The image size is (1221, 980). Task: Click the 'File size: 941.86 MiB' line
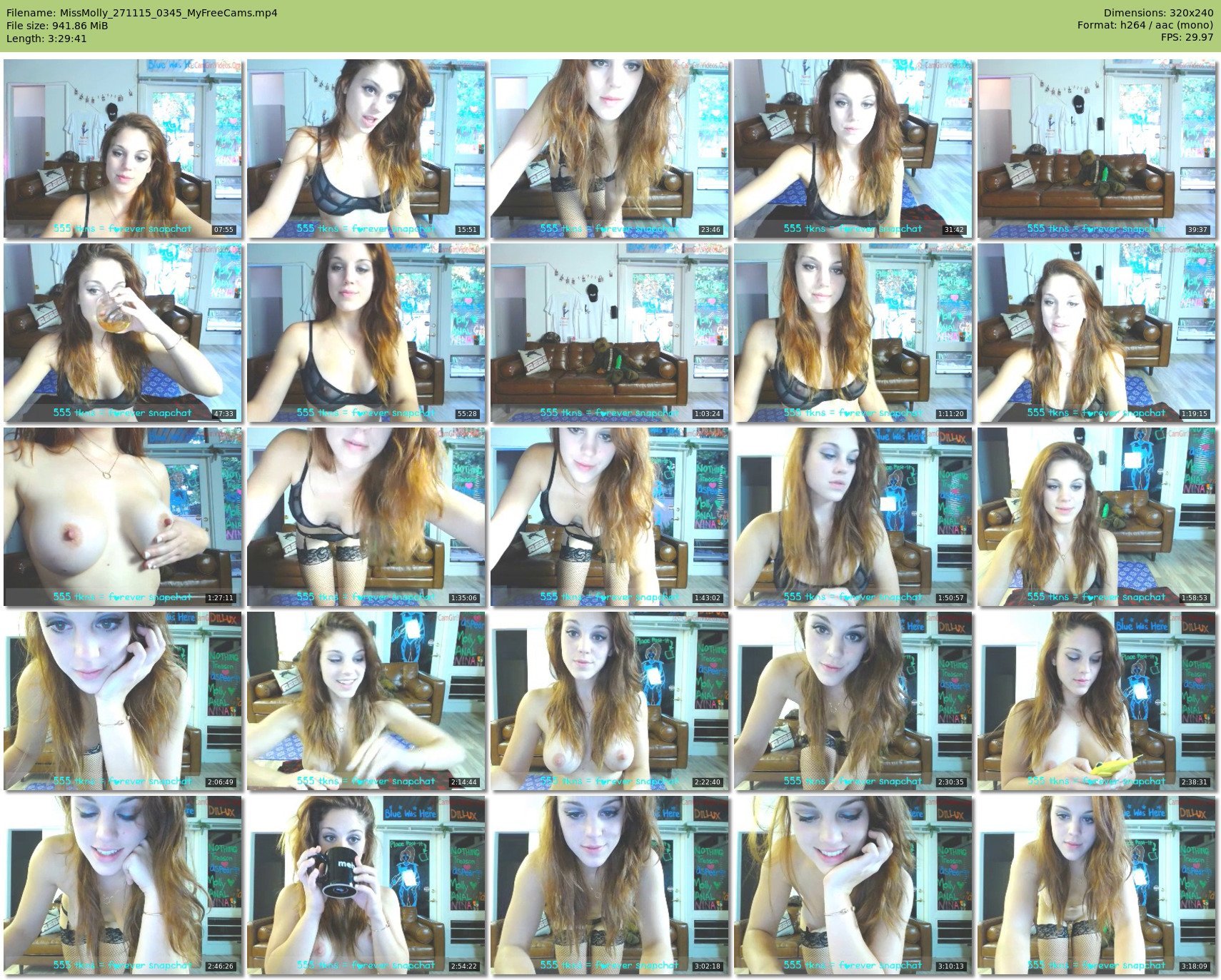pyautogui.click(x=57, y=26)
